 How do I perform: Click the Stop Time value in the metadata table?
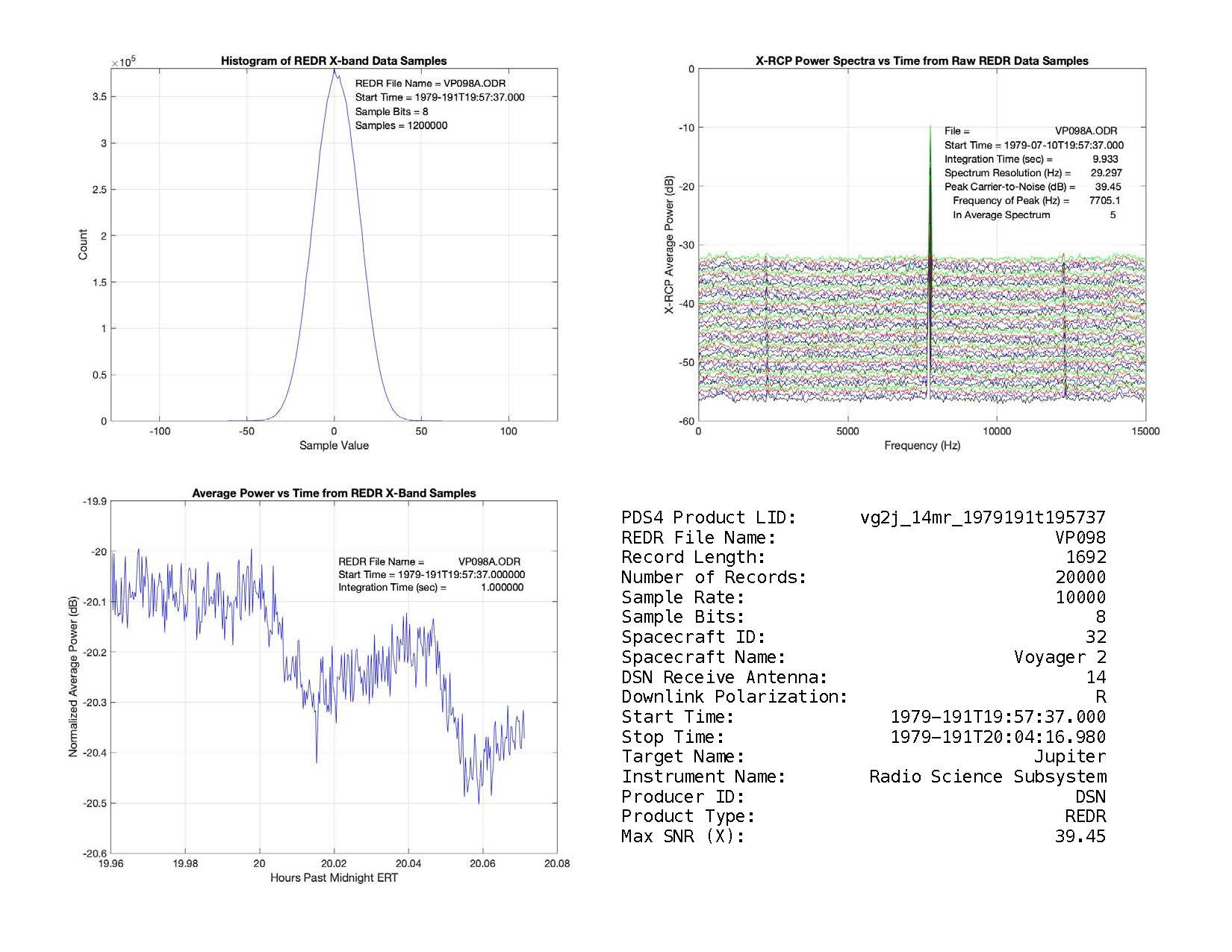pos(998,737)
